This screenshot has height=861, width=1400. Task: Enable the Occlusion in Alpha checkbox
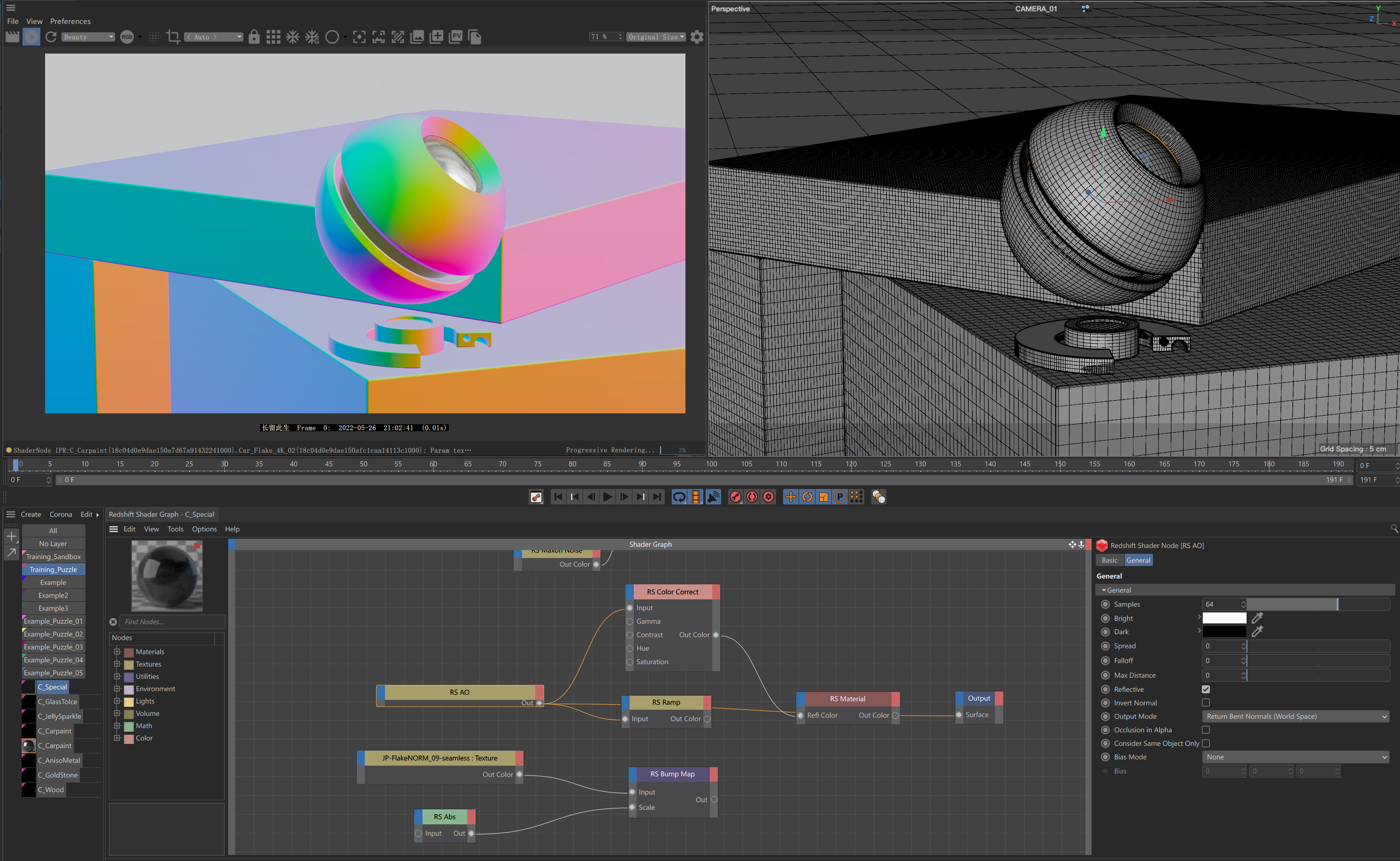[x=1205, y=729]
